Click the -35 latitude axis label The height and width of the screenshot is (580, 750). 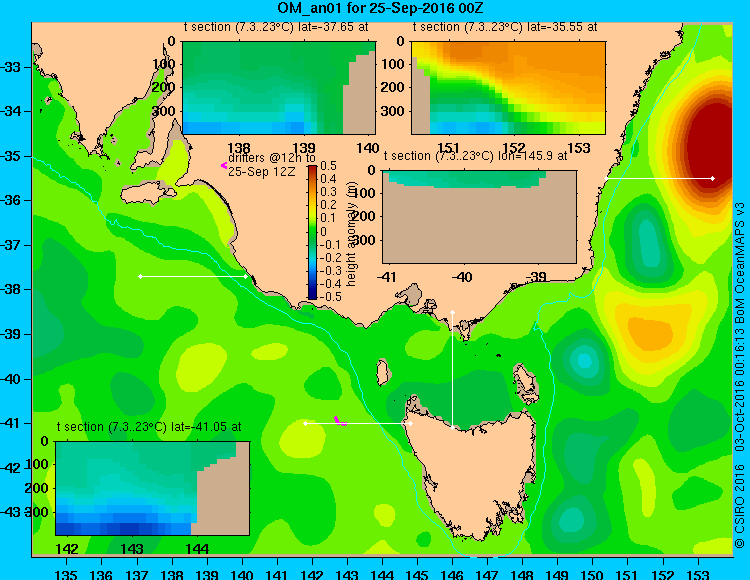point(11,156)
